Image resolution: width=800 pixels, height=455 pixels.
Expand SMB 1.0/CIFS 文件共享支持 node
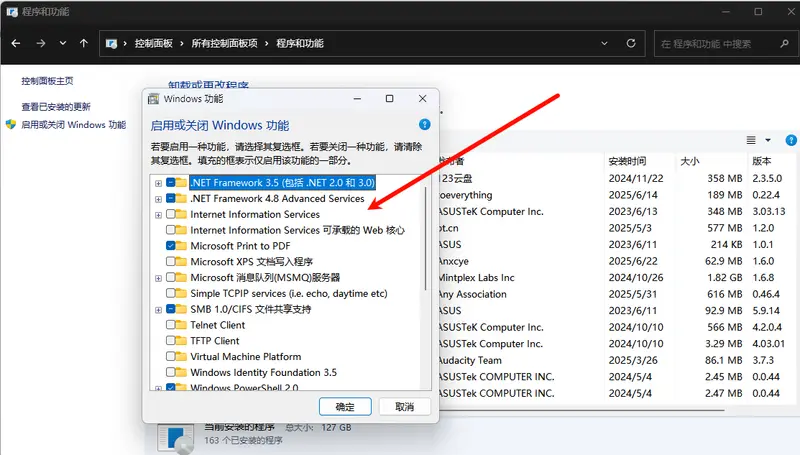[x=158, y=310]
